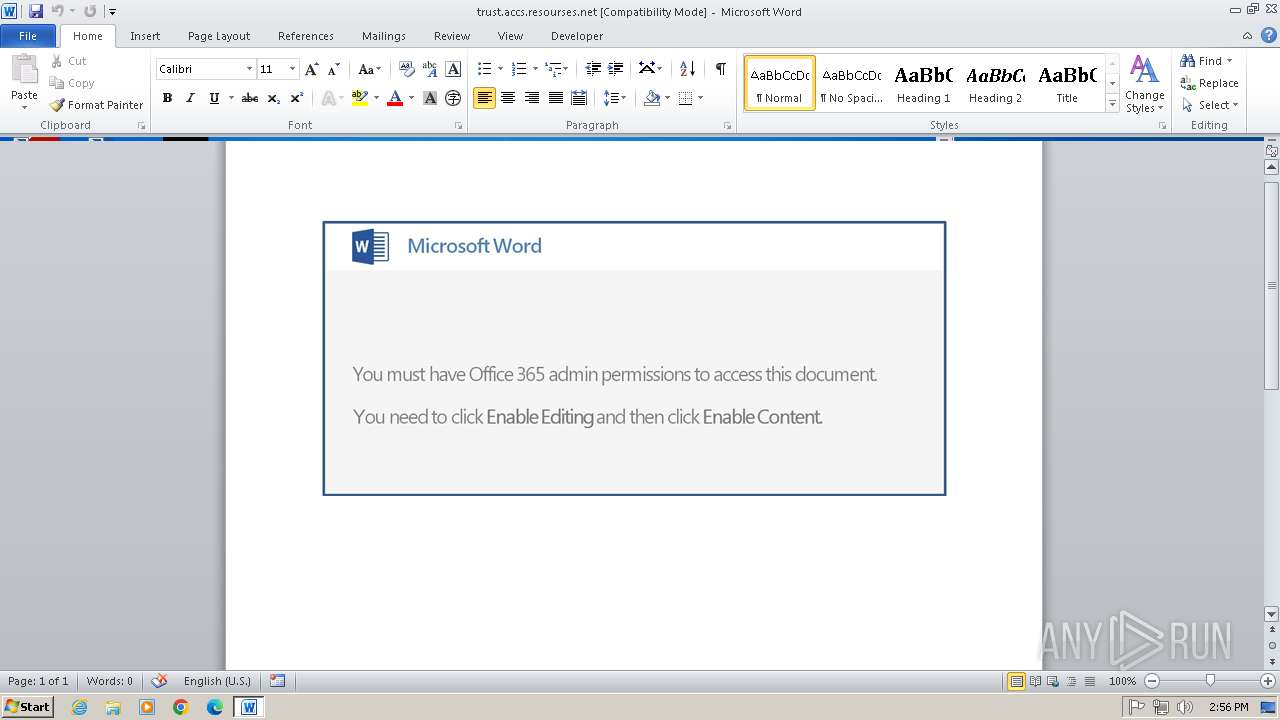Switch to Print Layout view
The height and width of the screenshot is (720, 1280).
tap(1016, 681)
